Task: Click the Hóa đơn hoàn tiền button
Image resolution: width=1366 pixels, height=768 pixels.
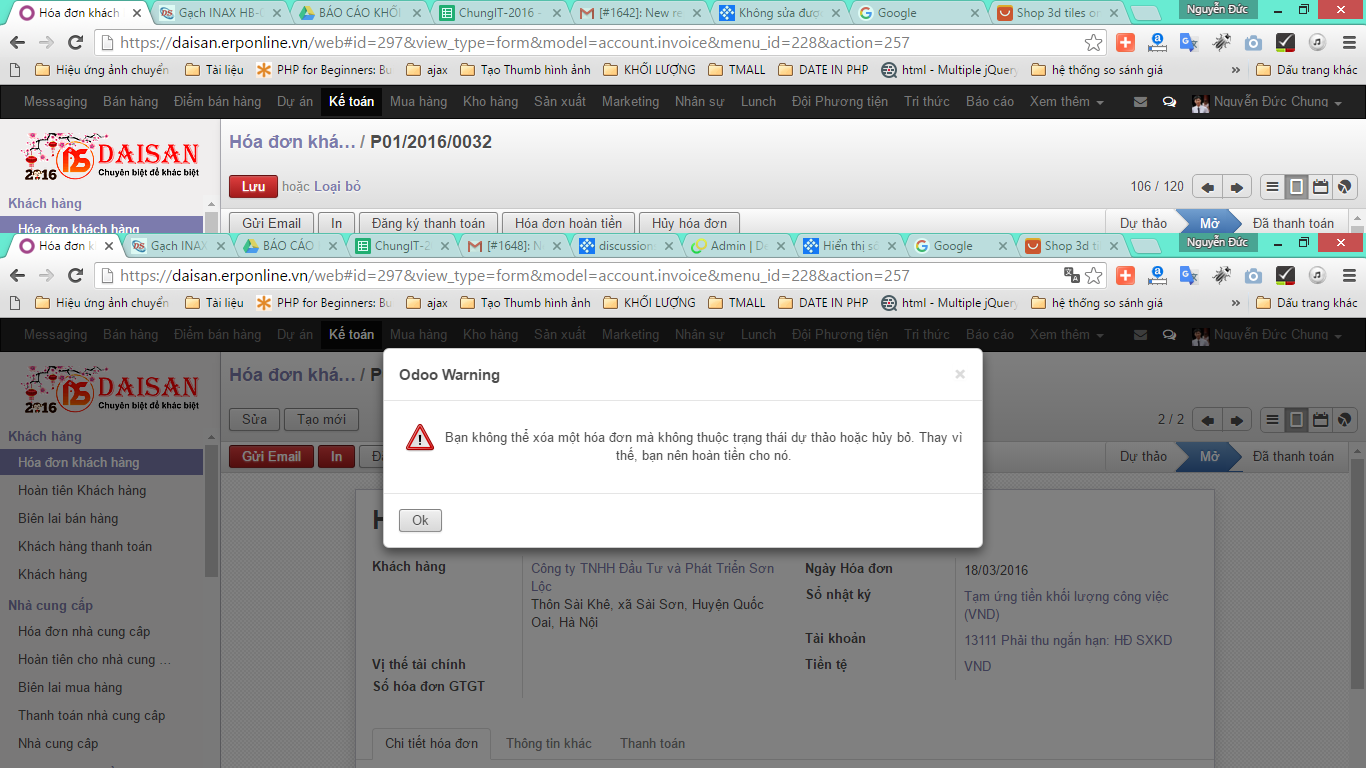Action: coord(568,223)
